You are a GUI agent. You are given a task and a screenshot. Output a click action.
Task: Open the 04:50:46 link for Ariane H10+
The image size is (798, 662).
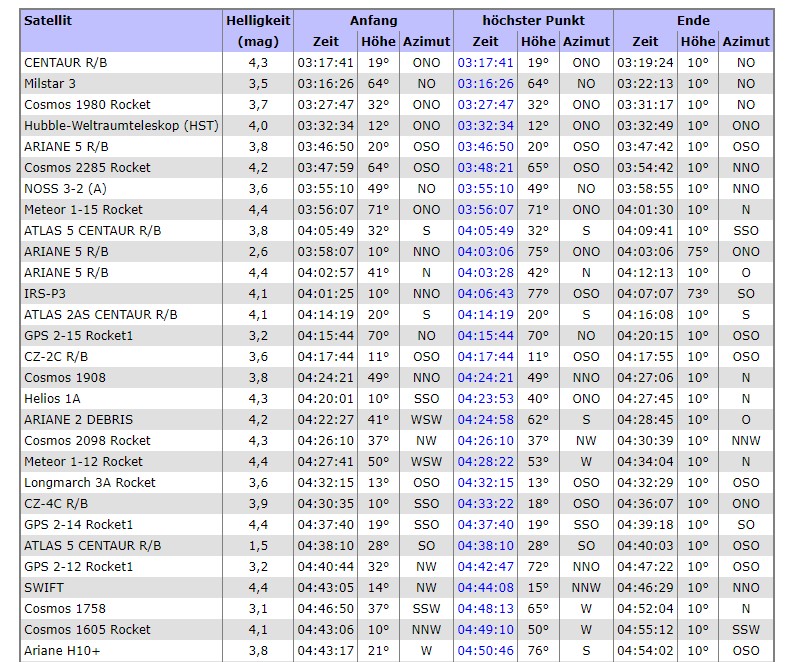[x=485, y=651]
